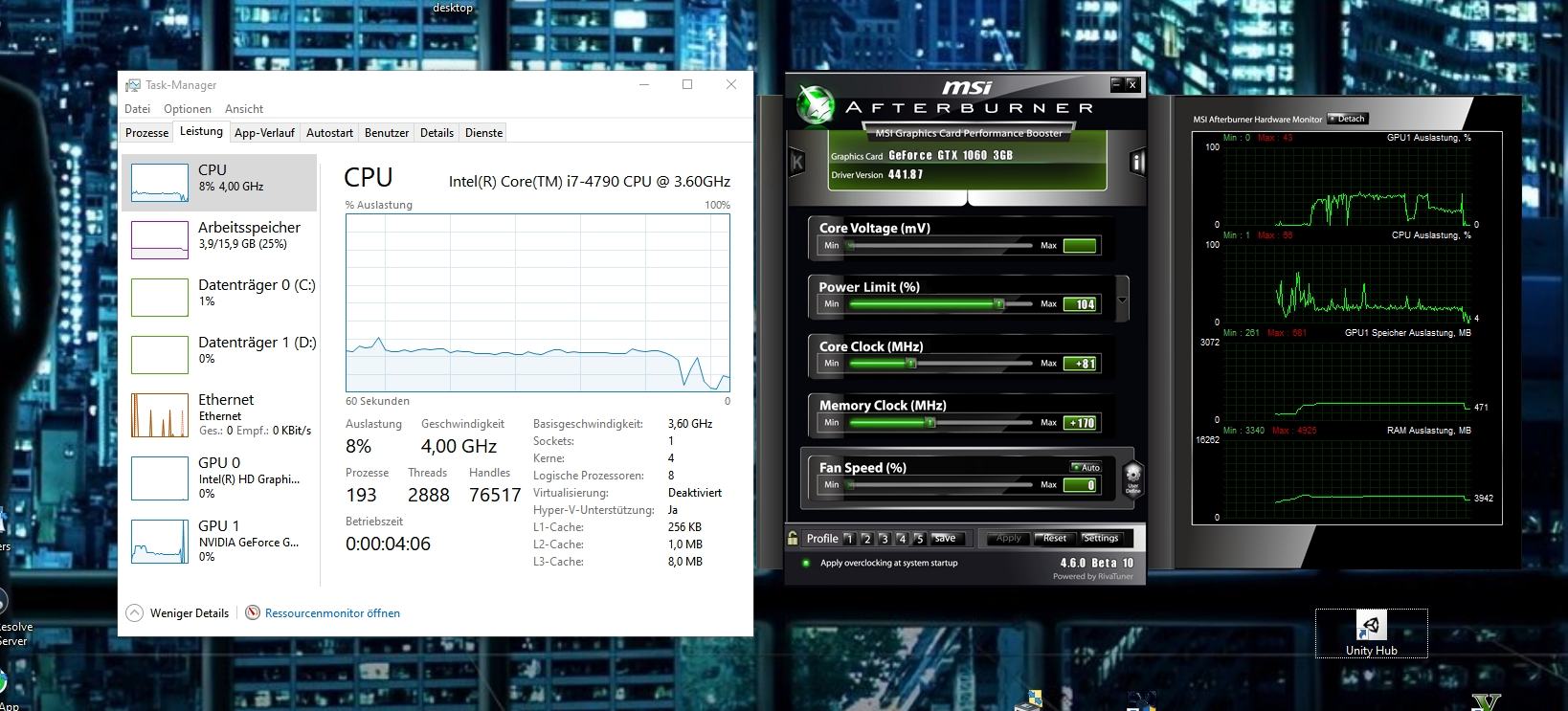Click the Afterburner Reset button
This screenshot has height=711, width=1568.
(1054, 538)
